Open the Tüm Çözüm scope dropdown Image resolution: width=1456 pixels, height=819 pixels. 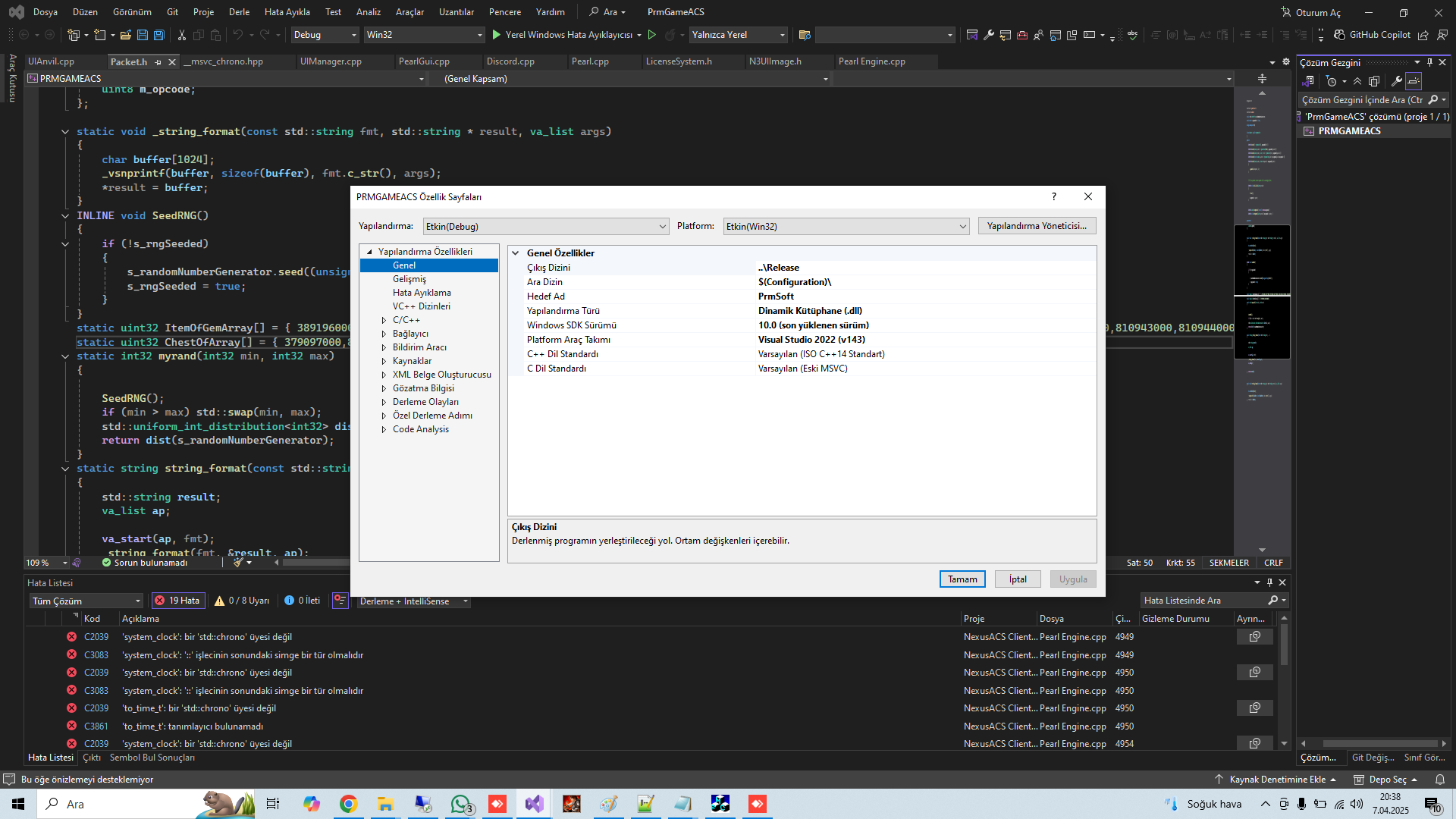tap(86, 601)
